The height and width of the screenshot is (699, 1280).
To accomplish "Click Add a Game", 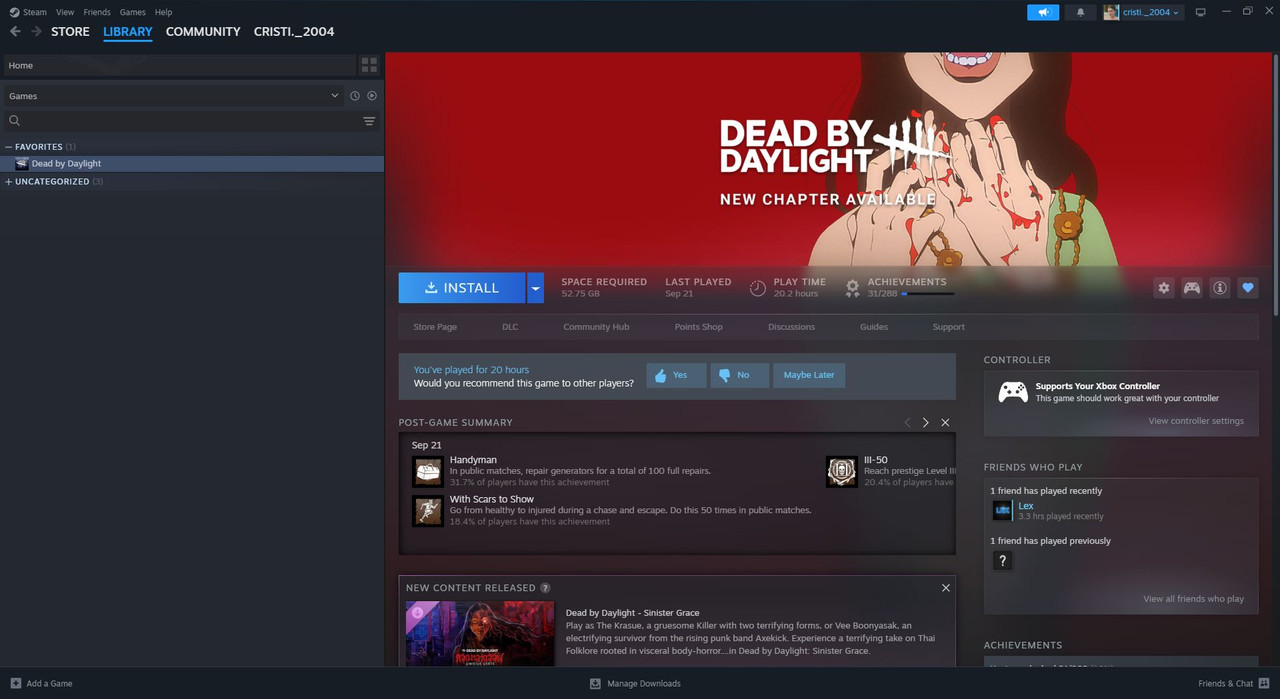I will tap(41, 684).
